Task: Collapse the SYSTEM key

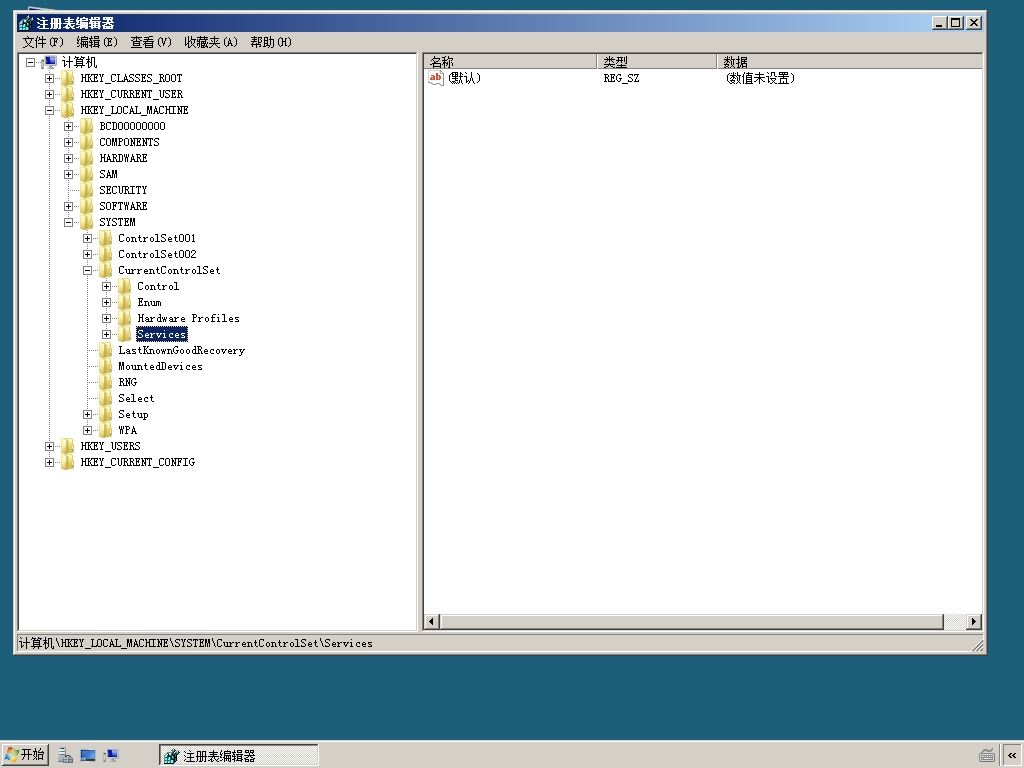Action: 68,223
